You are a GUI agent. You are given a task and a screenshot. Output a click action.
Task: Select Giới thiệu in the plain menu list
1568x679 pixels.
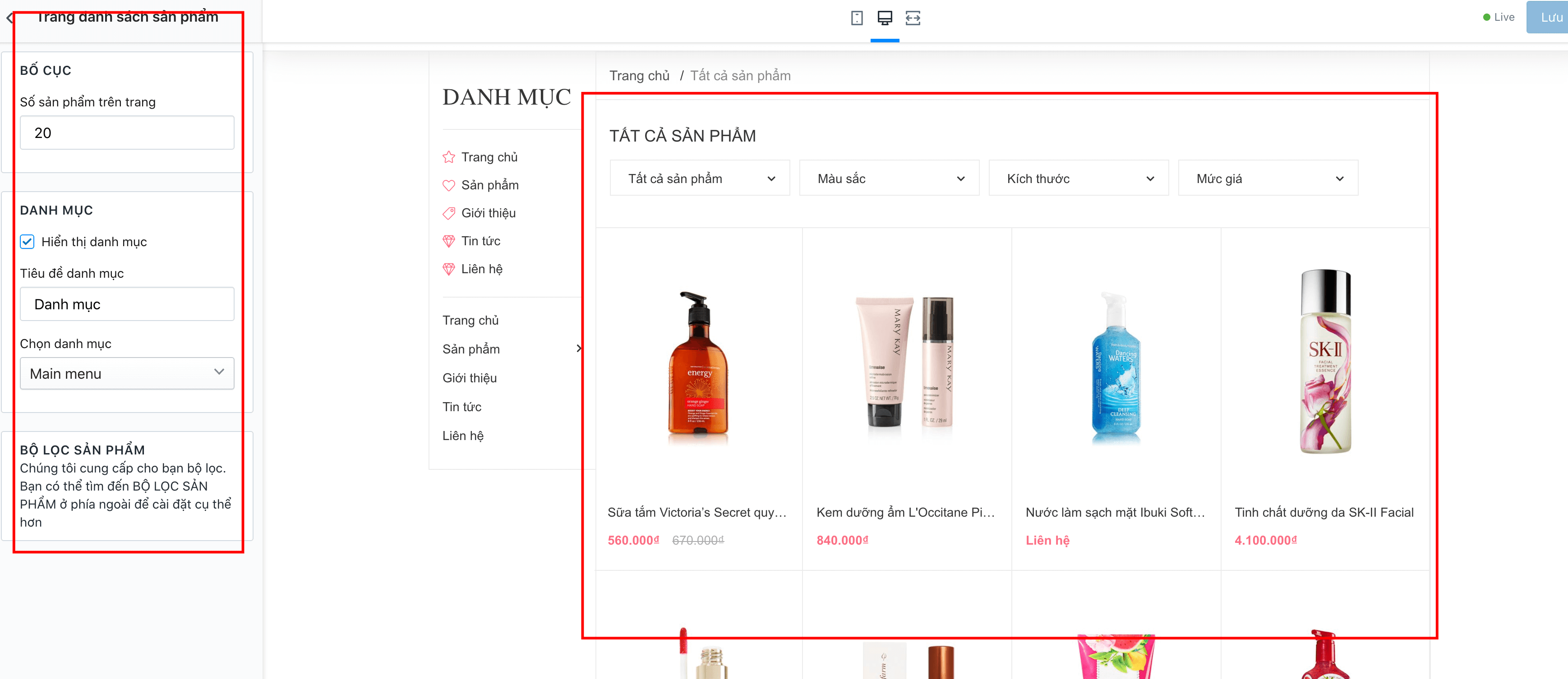pos(469,378)
